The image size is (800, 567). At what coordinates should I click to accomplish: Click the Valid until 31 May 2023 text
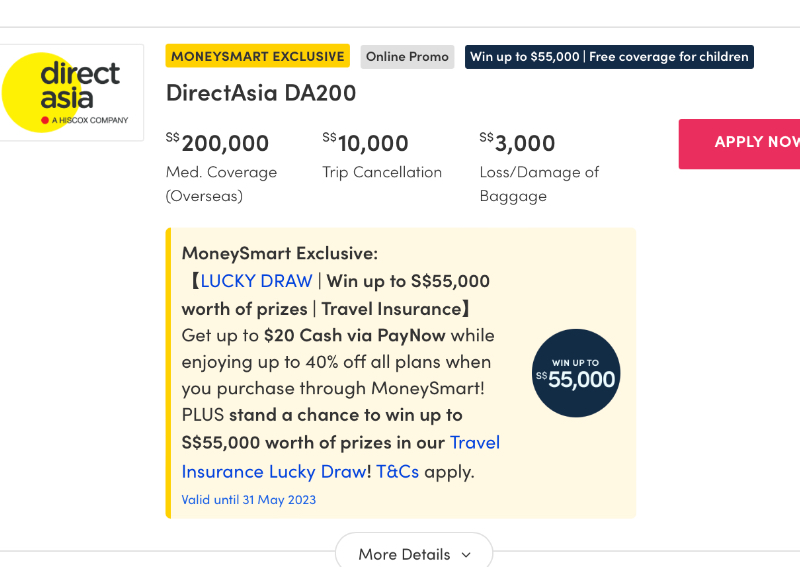click(x=248, y=500)
